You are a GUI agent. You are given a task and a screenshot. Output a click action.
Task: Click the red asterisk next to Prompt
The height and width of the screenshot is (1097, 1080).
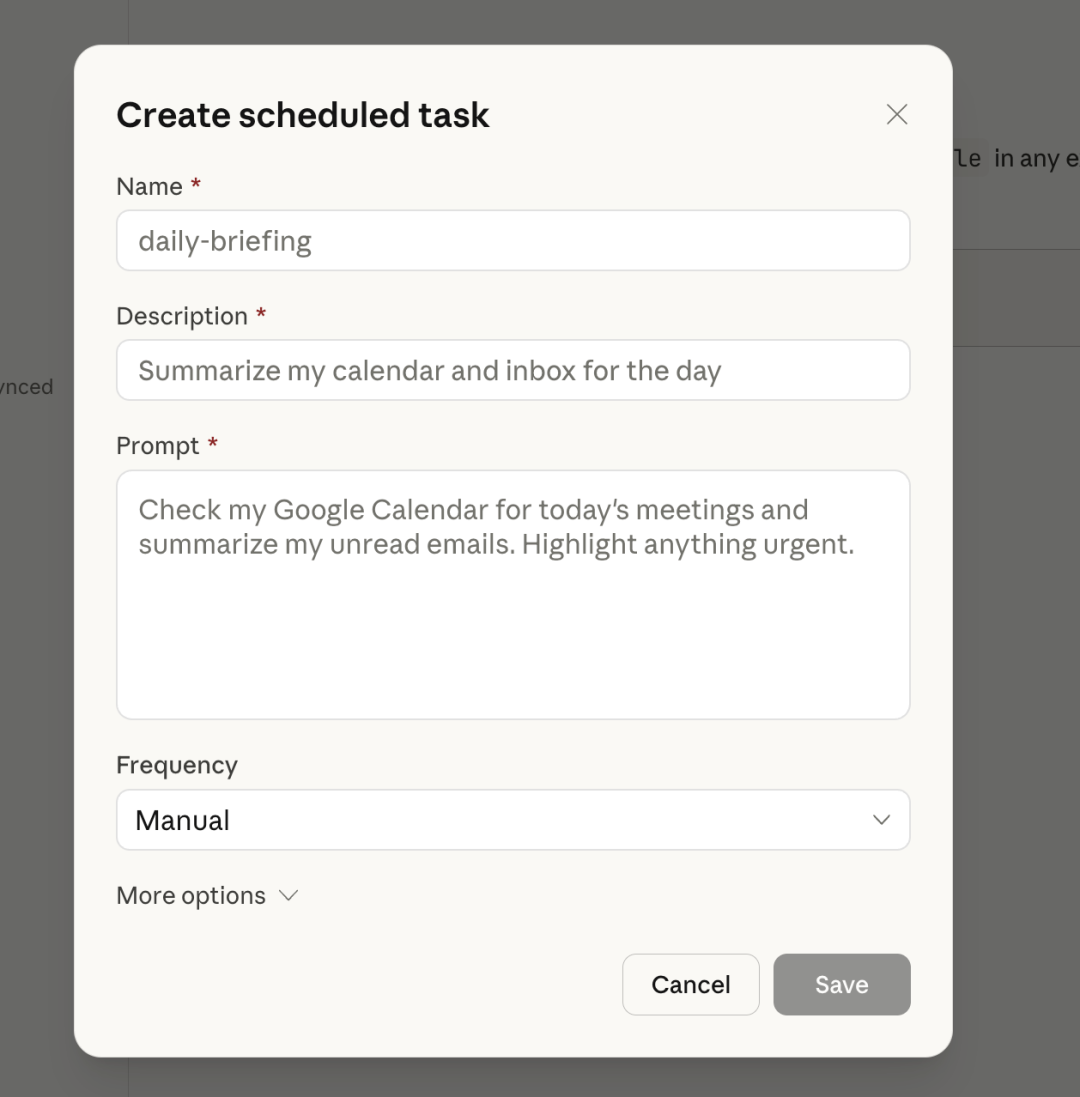click(213, 444)
